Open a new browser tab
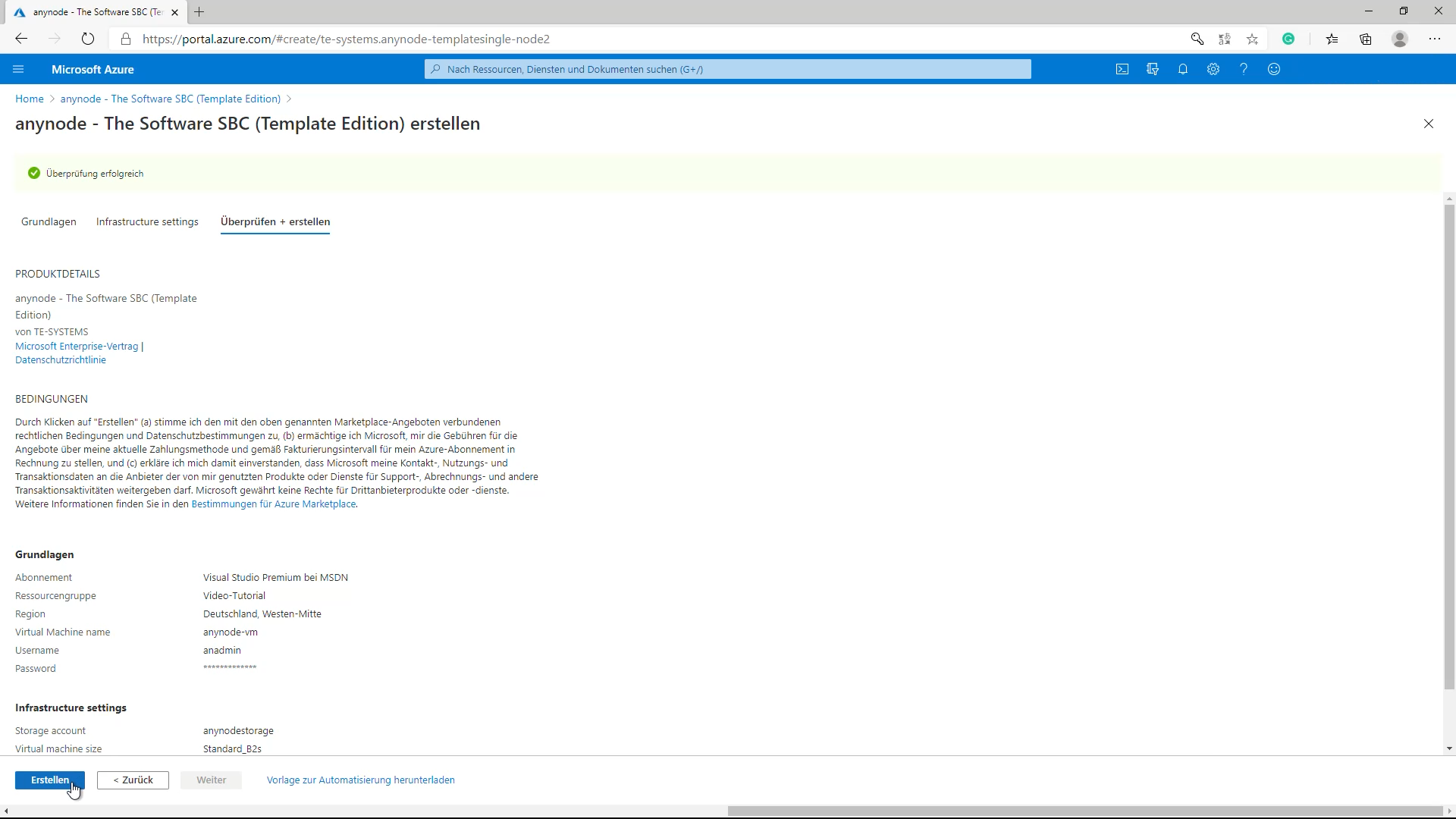The image size is (1456, 819). pos(199,12)
